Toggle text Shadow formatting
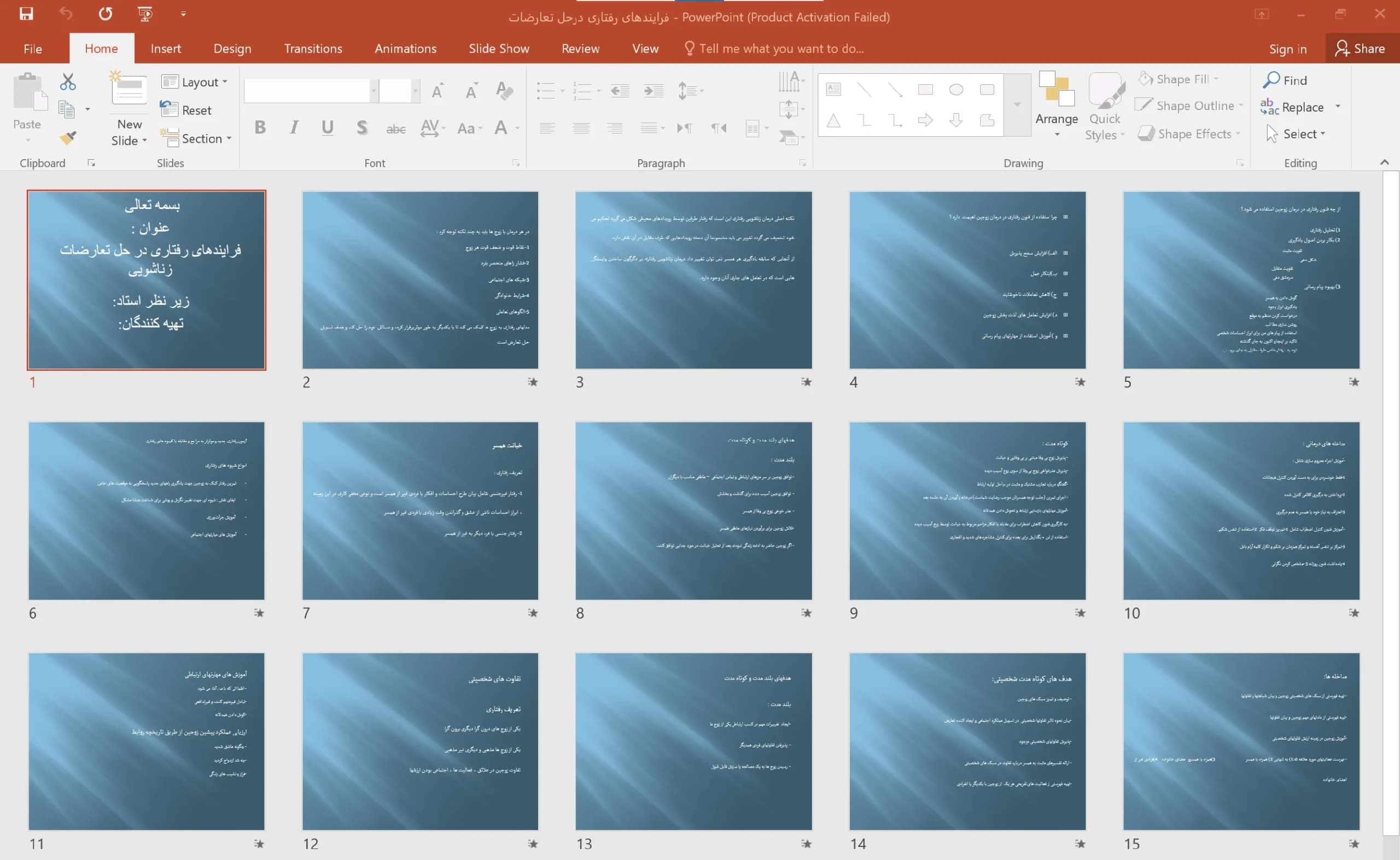Screen dimensions: 1400x860 point(361,127)
